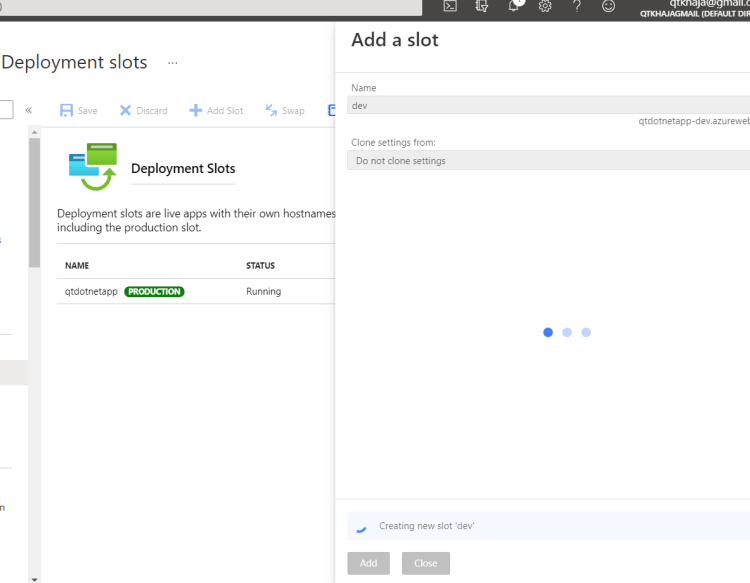Click the Close button

click(426, 563)
